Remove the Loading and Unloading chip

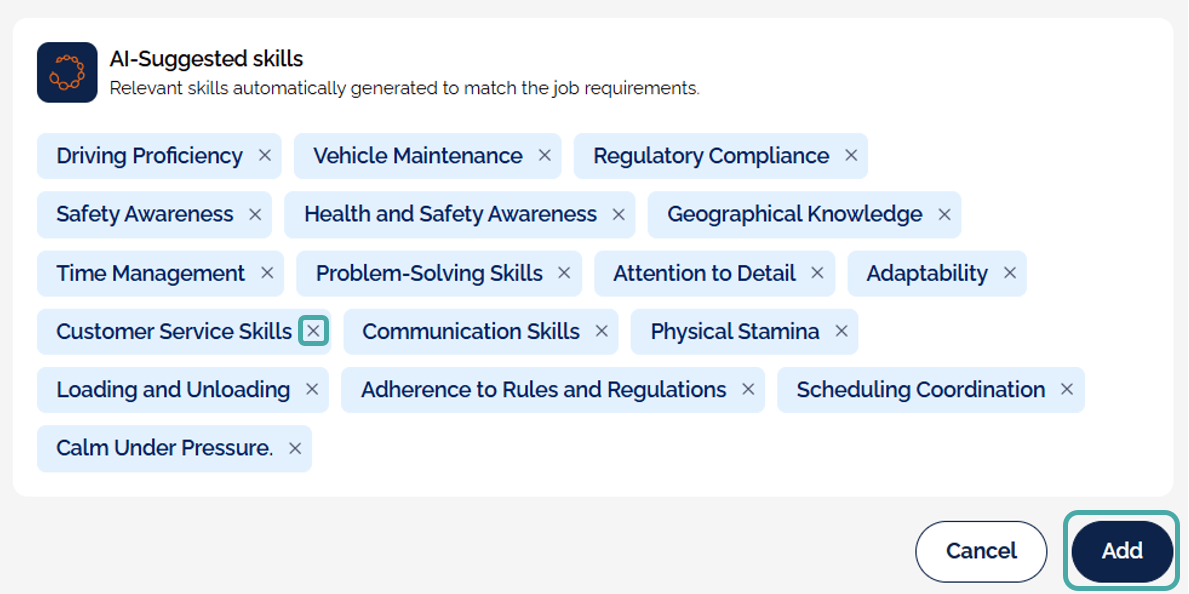coord(312,389)
